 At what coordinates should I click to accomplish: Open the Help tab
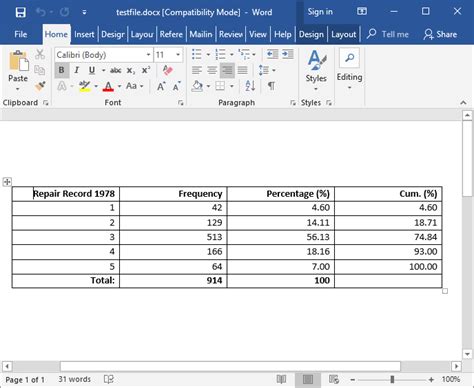pos(283,34)
